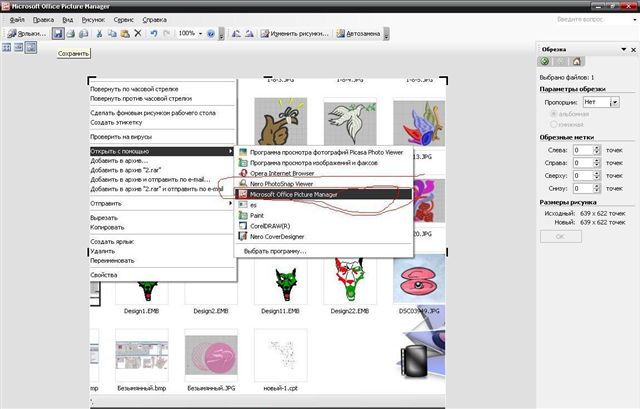
Task: Open the Обрезка task pane menu arrow
Action: (x=622, y=48)
